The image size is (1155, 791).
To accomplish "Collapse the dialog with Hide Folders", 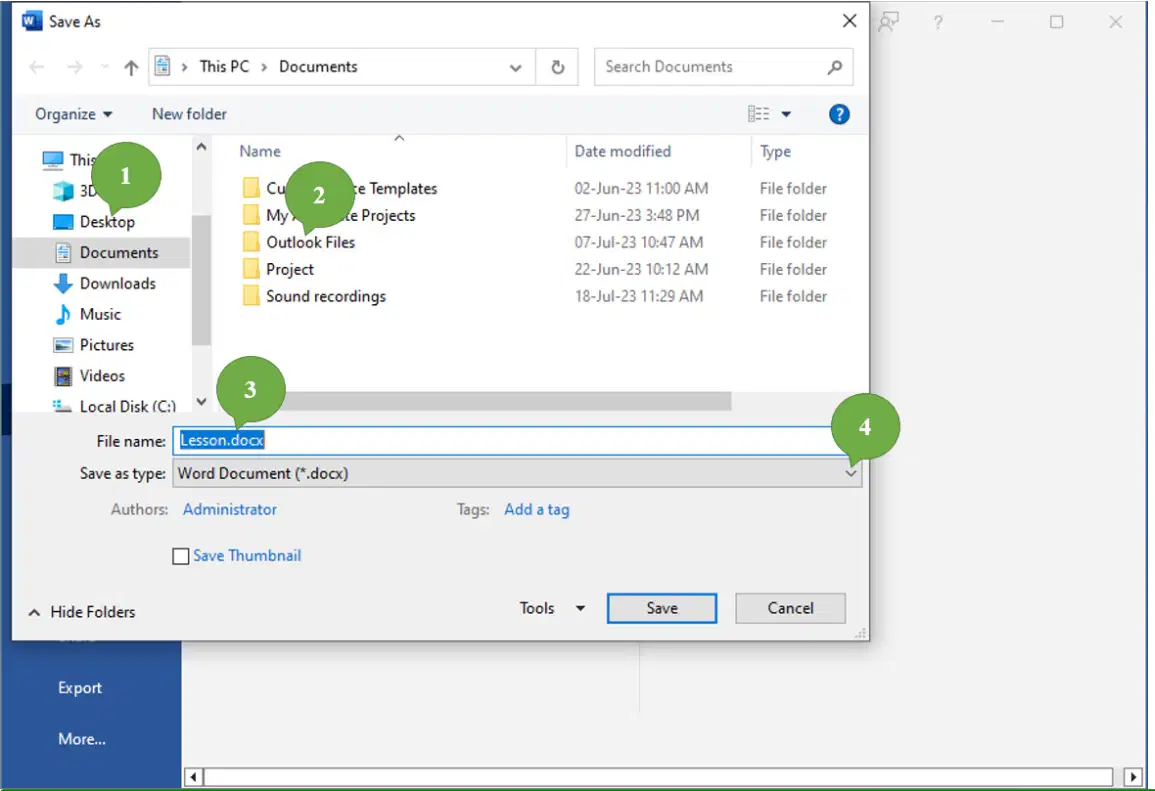I will click(x=82, y=612).
